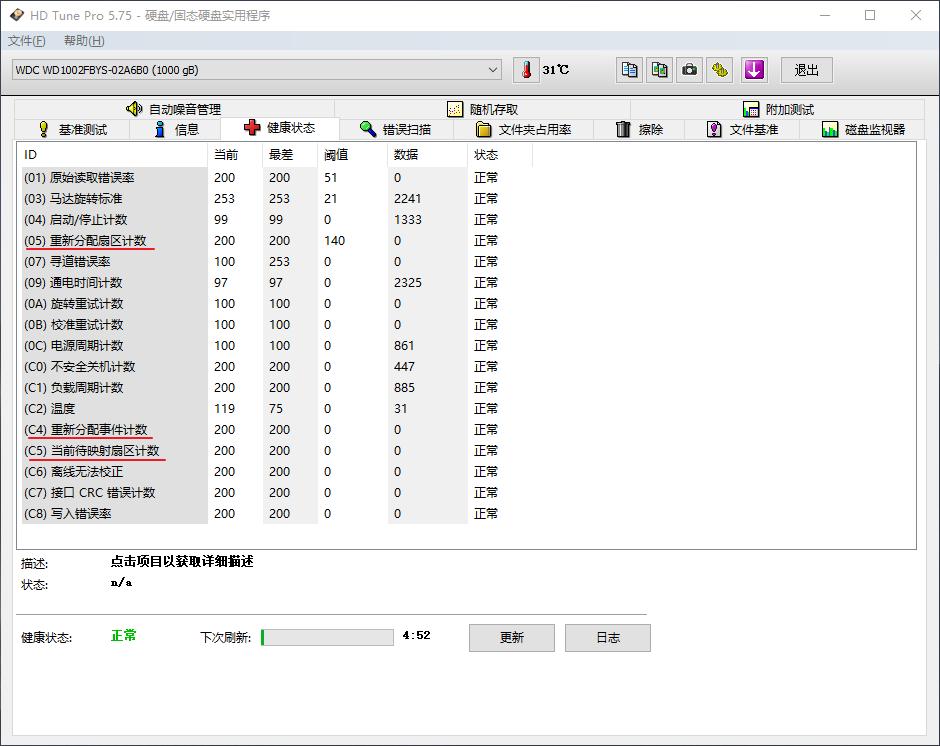940x746 pixels.
Task: Click the speaker icon for 自动噪音管理
Action: [x=134, y=109]
